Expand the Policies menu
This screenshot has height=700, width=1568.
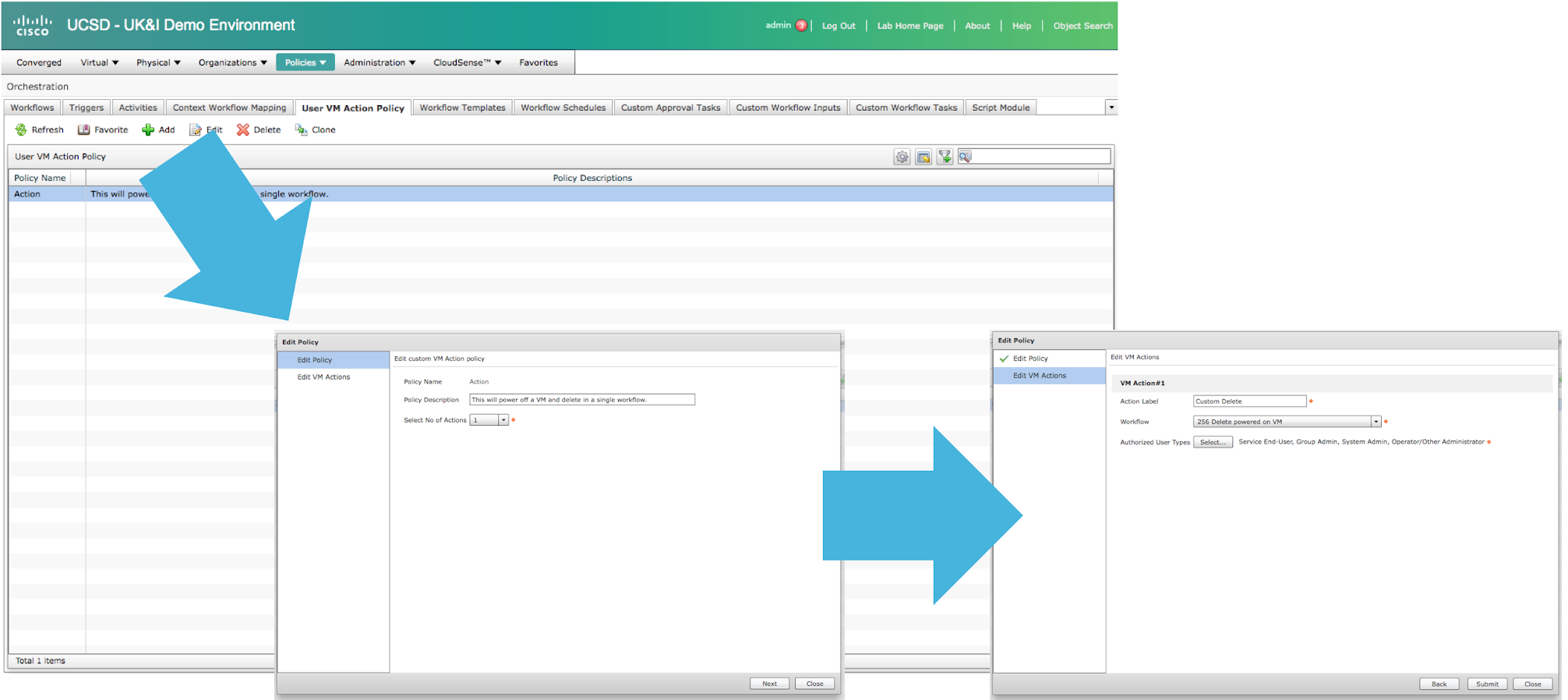[305, 62]
